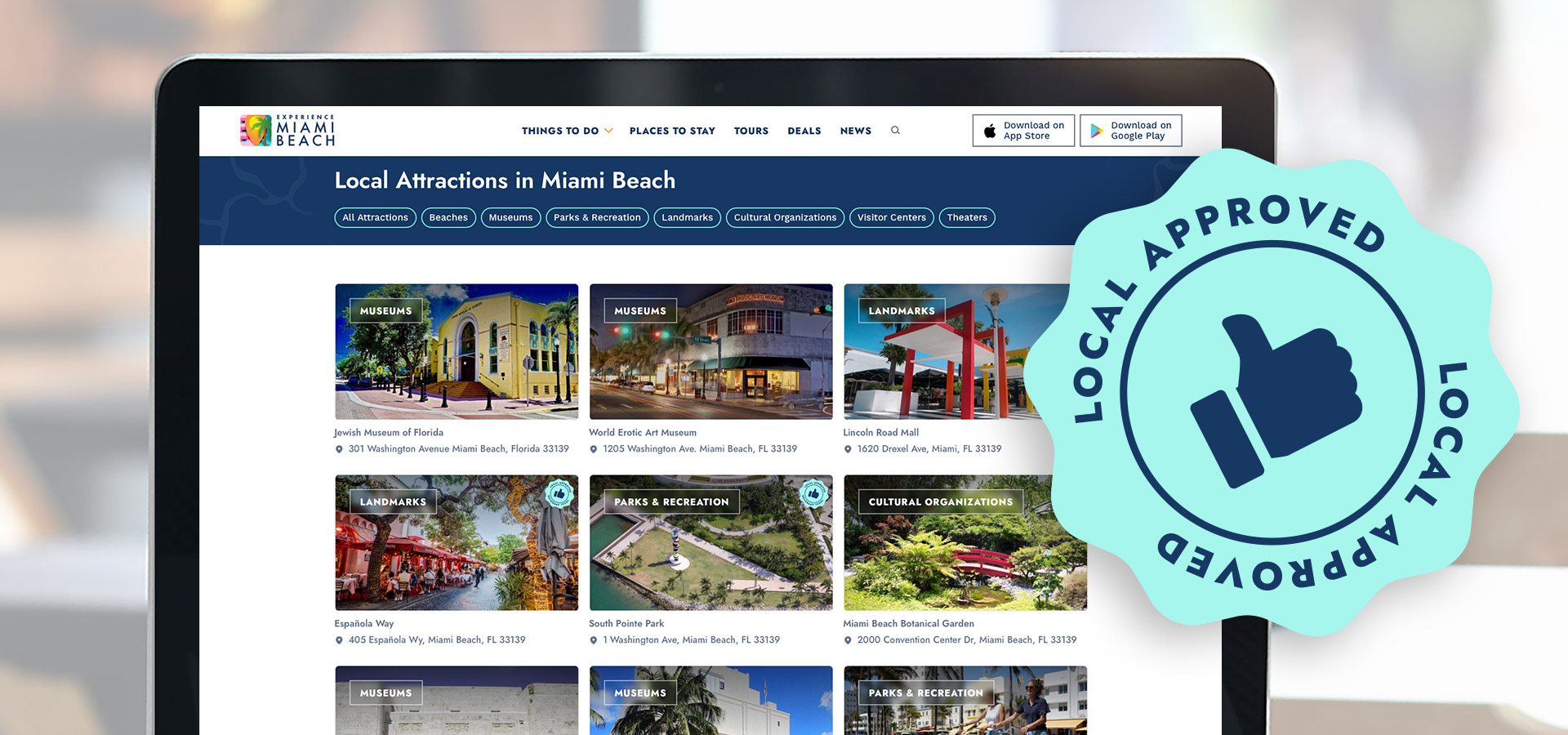Screen dimensions: 1568x735
Task: Click Local Approved badge on Española Way
Action: [x=559, y=493]
